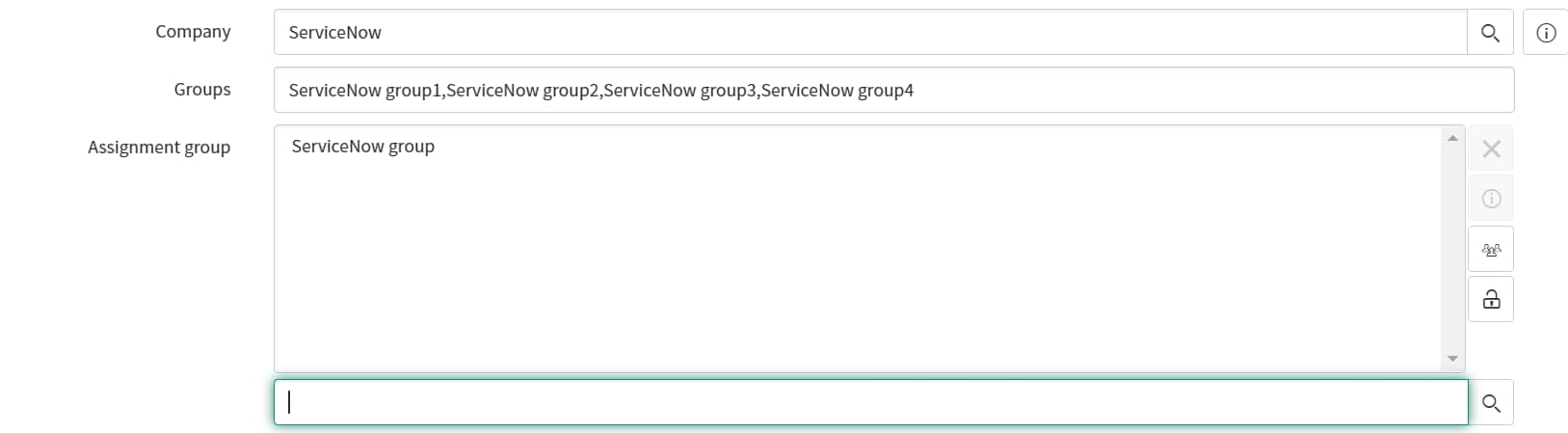Click the Groups field label
Viewport: 1568px width, 433px height.
click(202, 90)
